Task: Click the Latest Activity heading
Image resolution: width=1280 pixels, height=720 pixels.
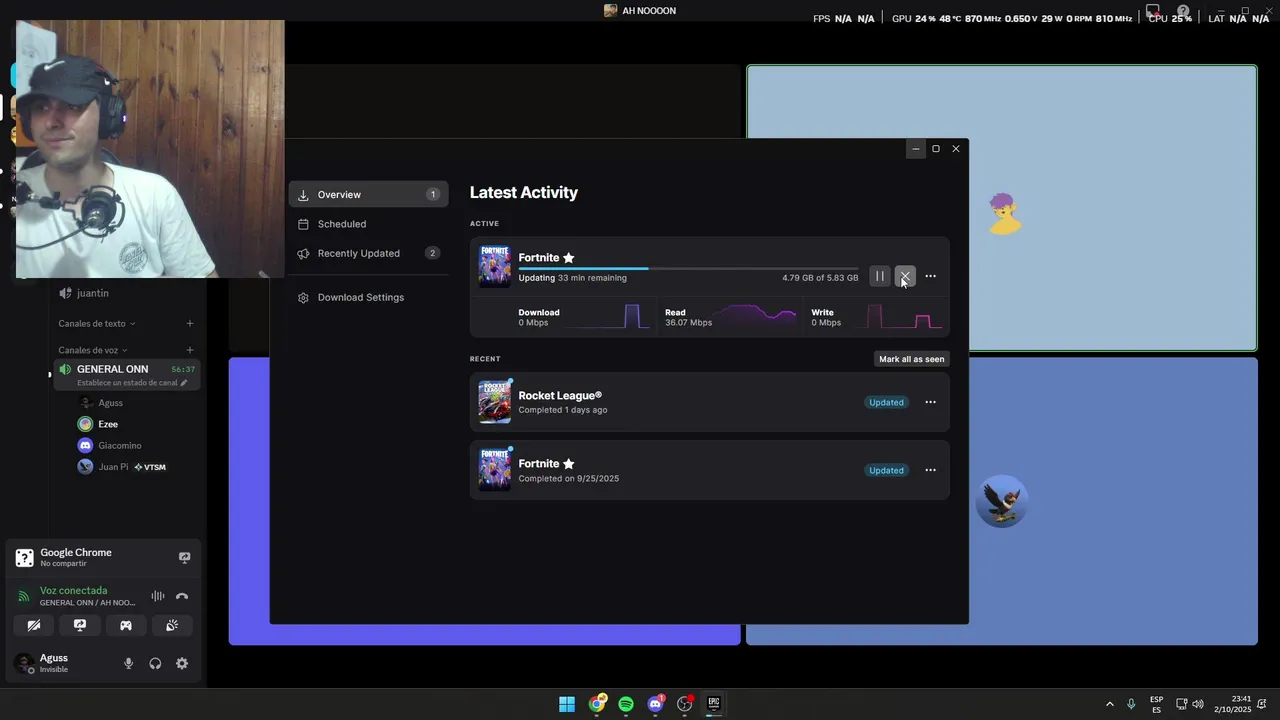Action: tap(524, 193)
